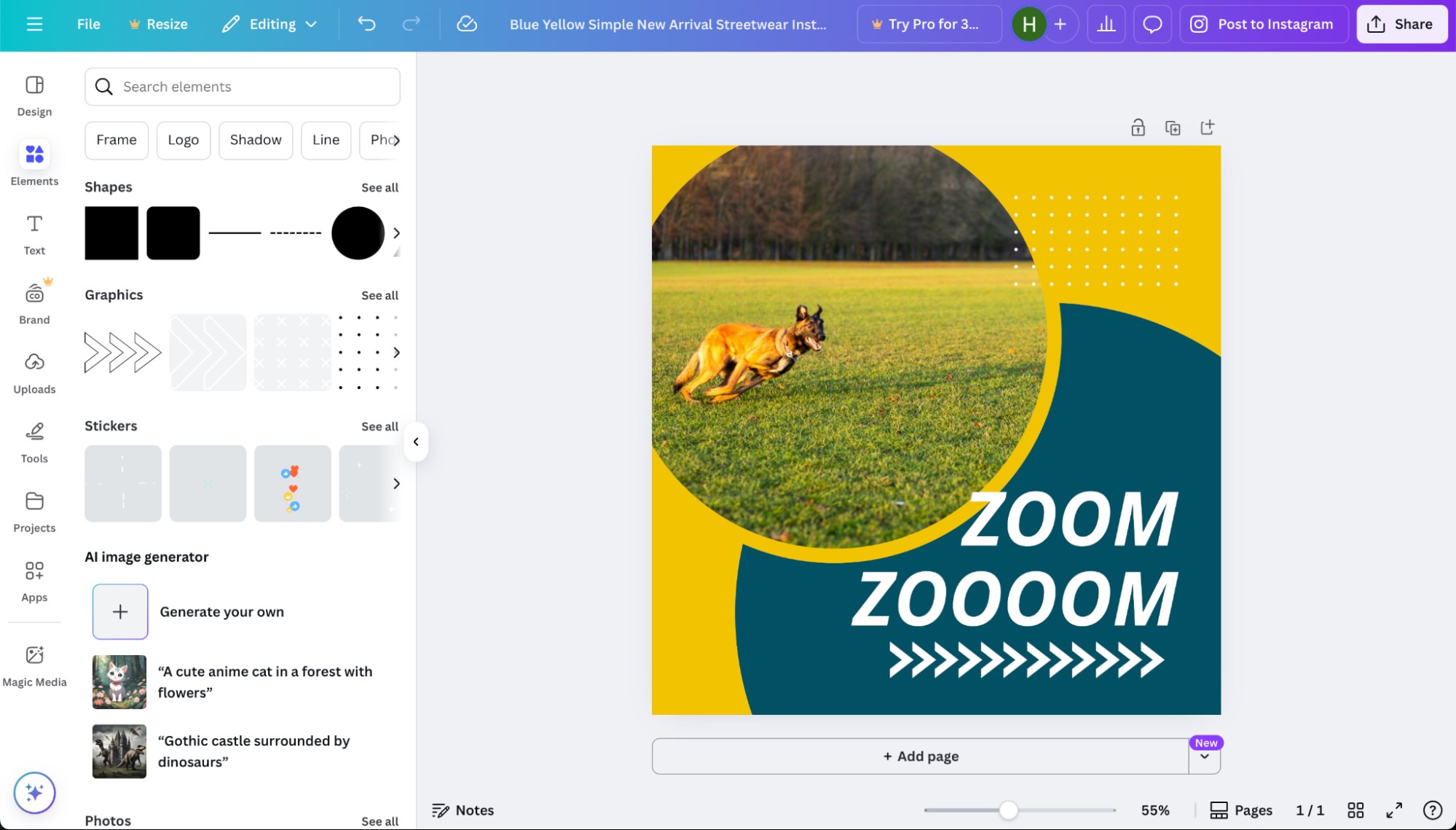Open the Canva assistant sparkle button
The height and width of the screenshot is (830, 1456).
click(34, 792)
